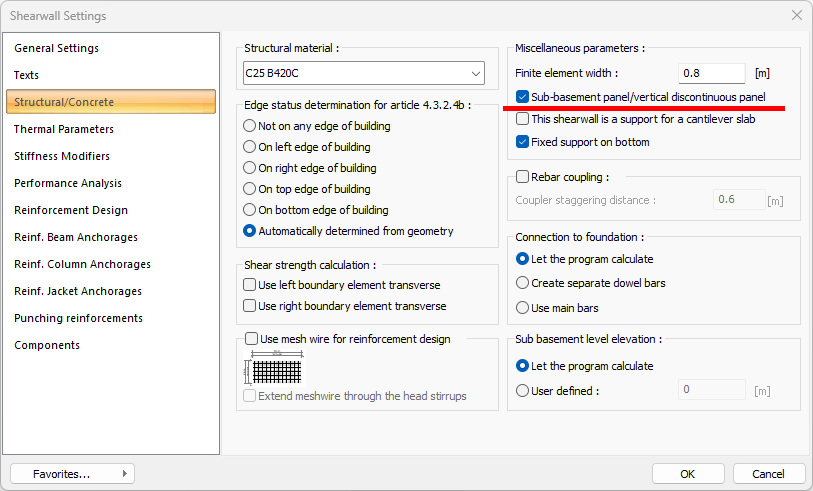Toggle Sub-basement panel/vertical discontinuous panel checkbox
Screen dimensions: 813x491
523,97
